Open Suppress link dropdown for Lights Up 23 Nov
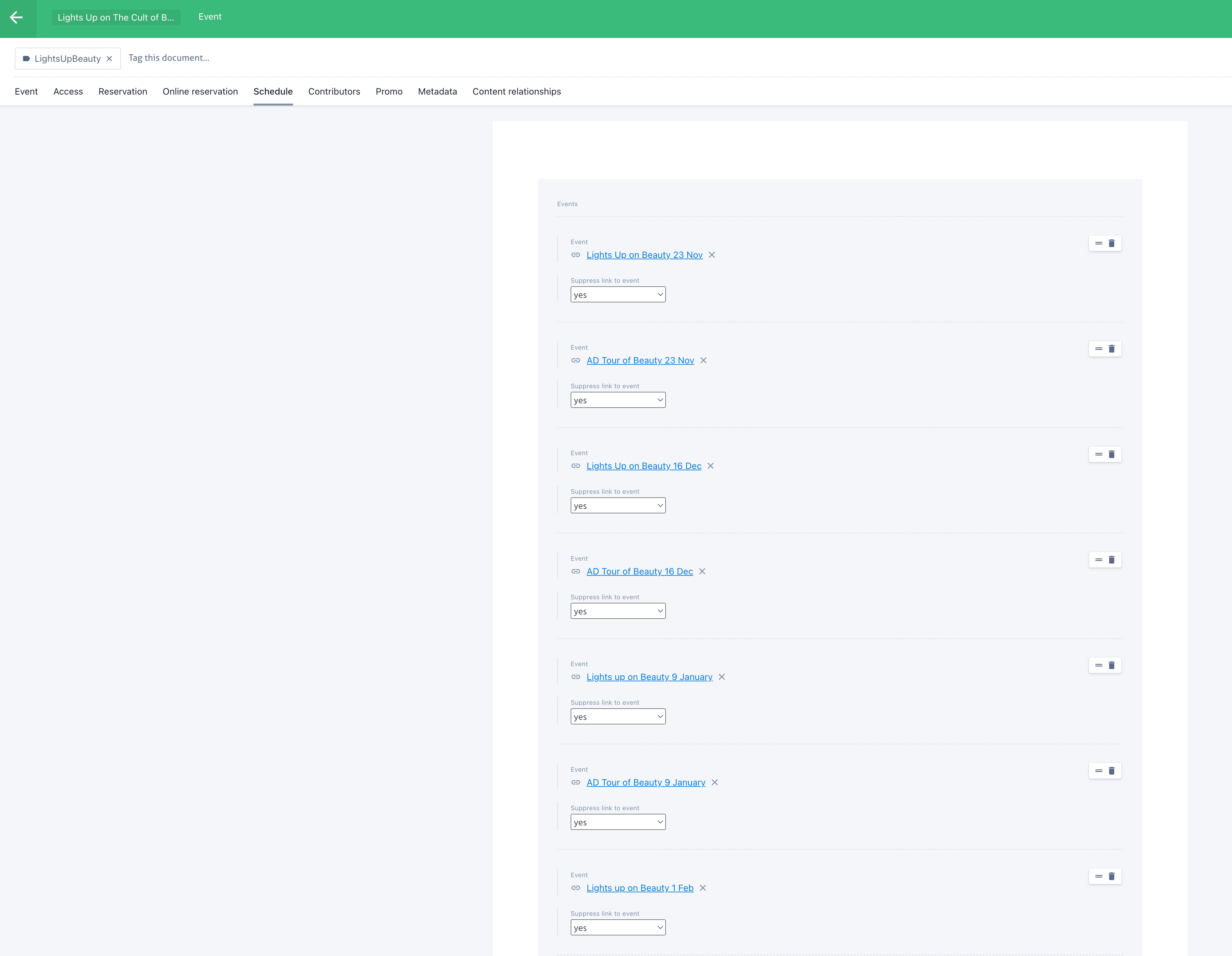 click(618, 294)
